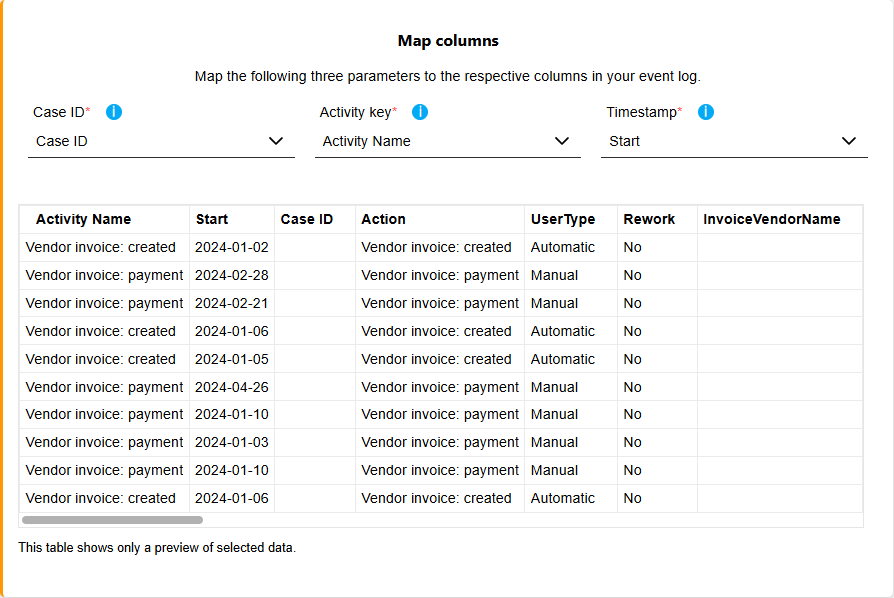Select the 2024-02-21 start date cell
The width and height of the screenshot is (894, 598).
[x=232, y=303]
